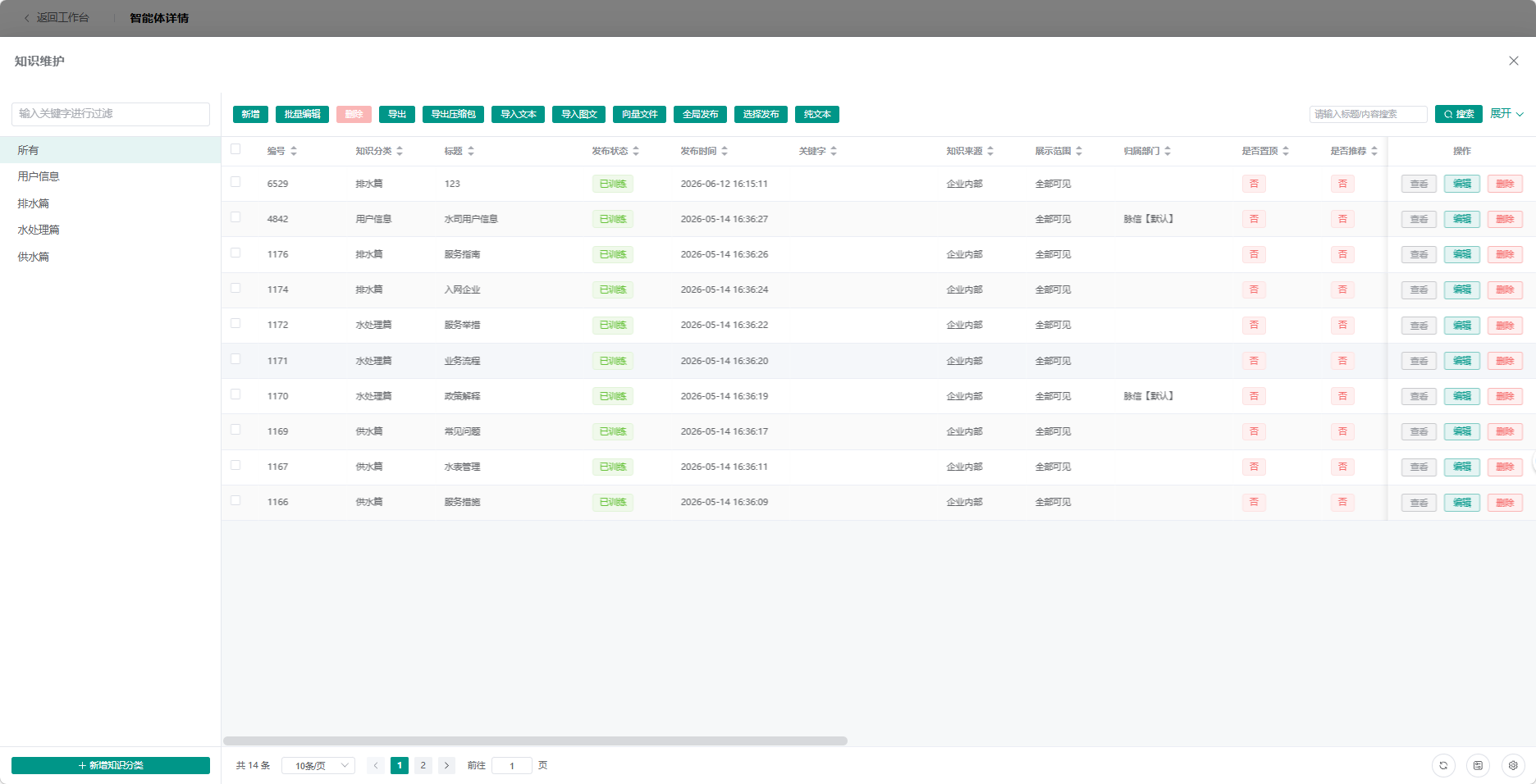This screenshot has height=784, width=1536.
Task: Click the search button with magnifier icon
Action: click(x=1459, y=114)
